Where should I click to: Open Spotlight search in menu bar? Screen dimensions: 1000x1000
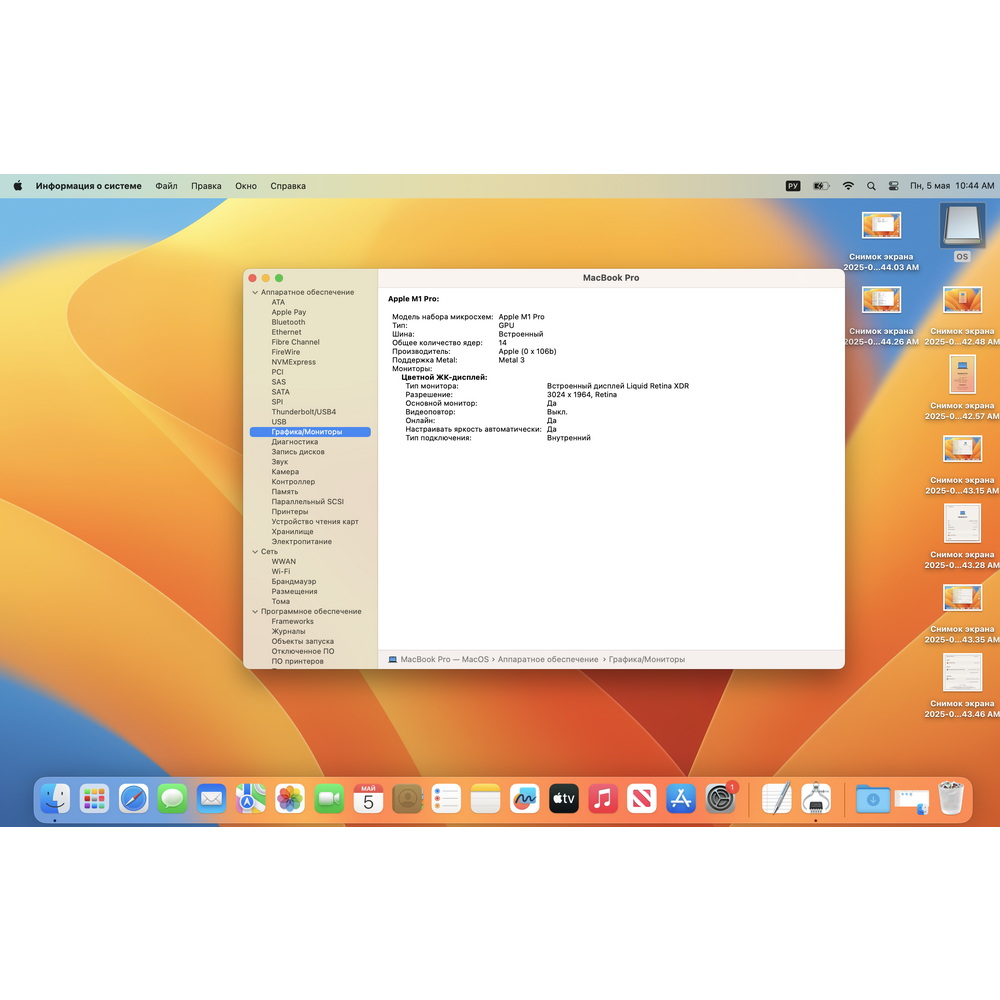coord(871,186)
